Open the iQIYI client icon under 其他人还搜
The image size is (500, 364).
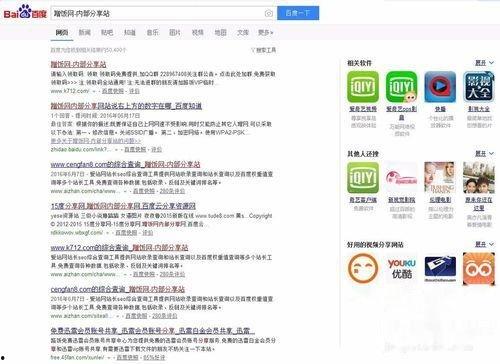click(x=363, y=178)
